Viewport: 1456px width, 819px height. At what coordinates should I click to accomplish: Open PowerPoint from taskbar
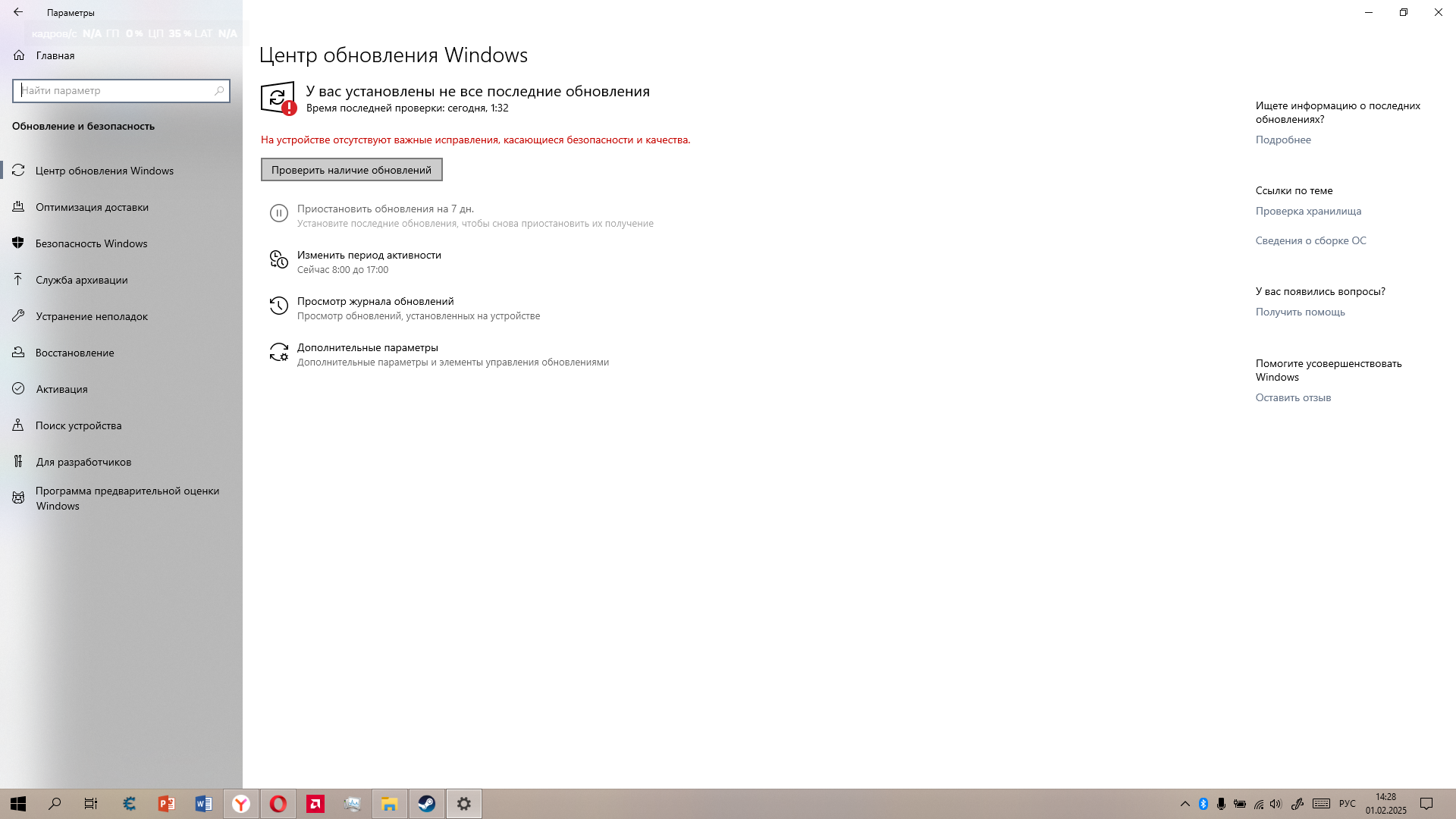pyautogui.click(x=167, y=804)
